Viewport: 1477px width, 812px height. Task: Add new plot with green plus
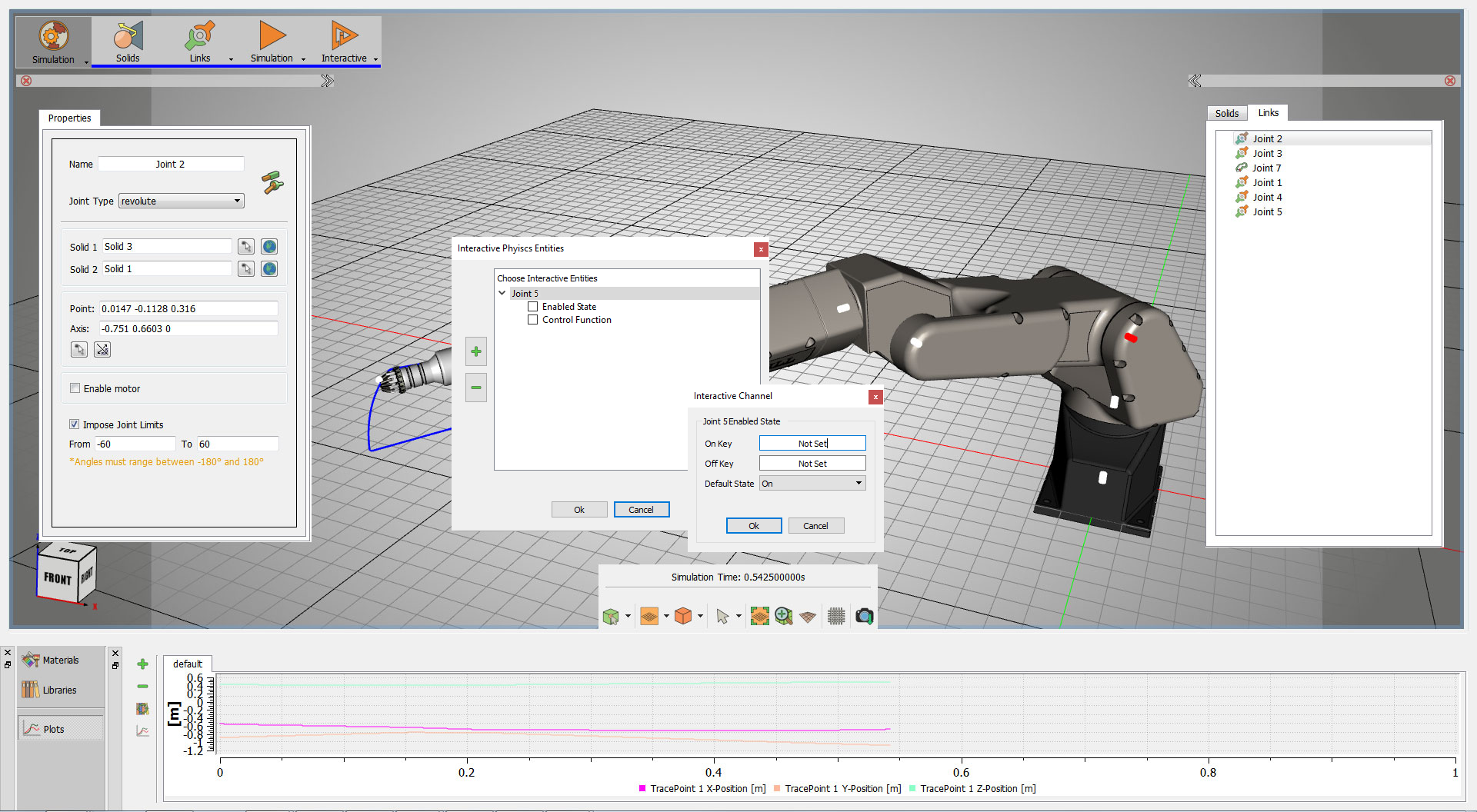click(x=142, y=664)
